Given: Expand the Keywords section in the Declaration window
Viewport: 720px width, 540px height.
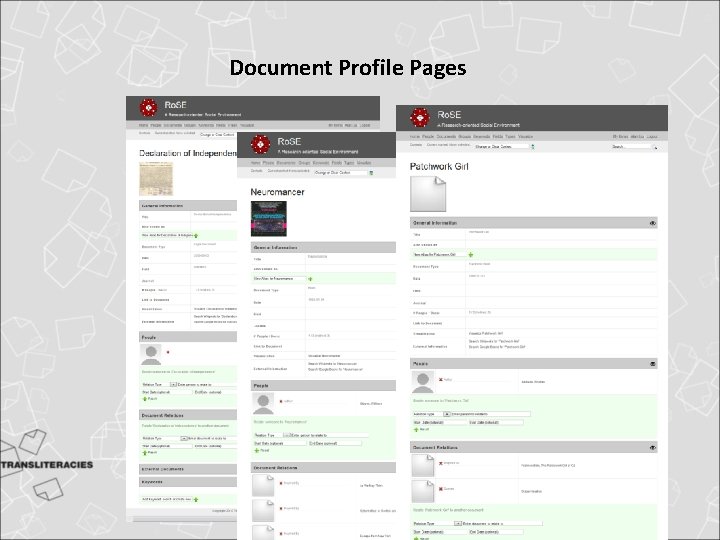Looking at the screenshot, I should [188, 482].
